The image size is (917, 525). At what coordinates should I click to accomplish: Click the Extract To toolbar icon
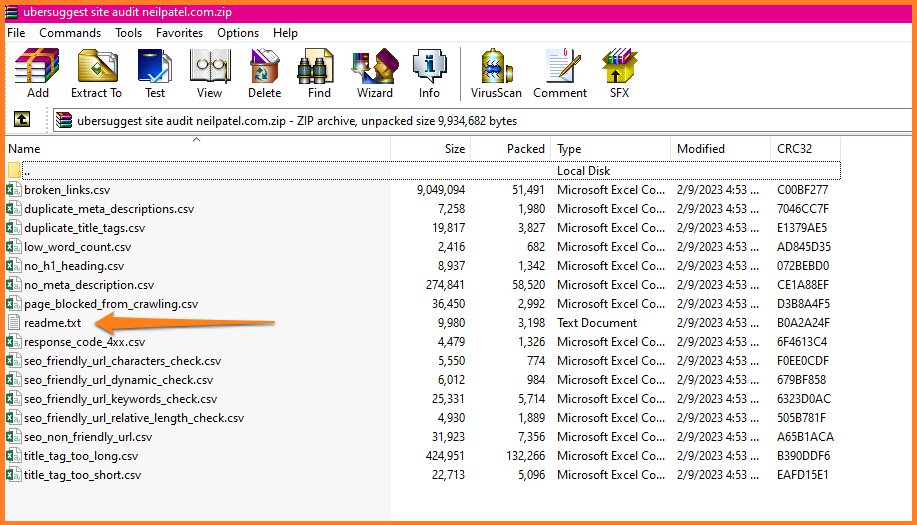(96, 74)
